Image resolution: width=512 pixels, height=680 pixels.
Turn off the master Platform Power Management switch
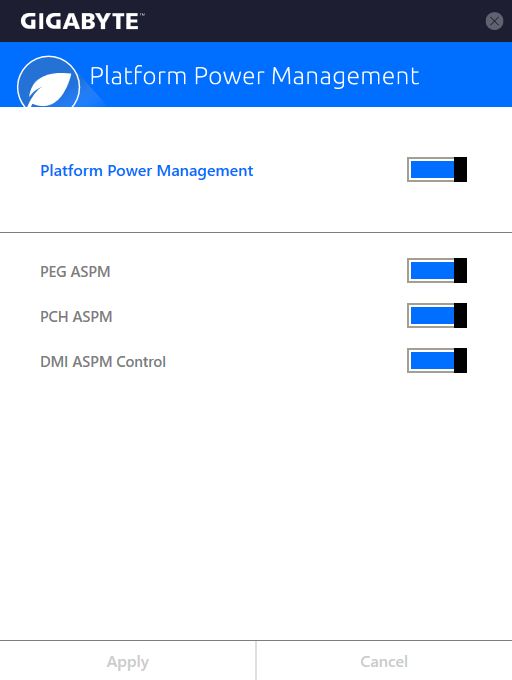click(x=437, y=170)
